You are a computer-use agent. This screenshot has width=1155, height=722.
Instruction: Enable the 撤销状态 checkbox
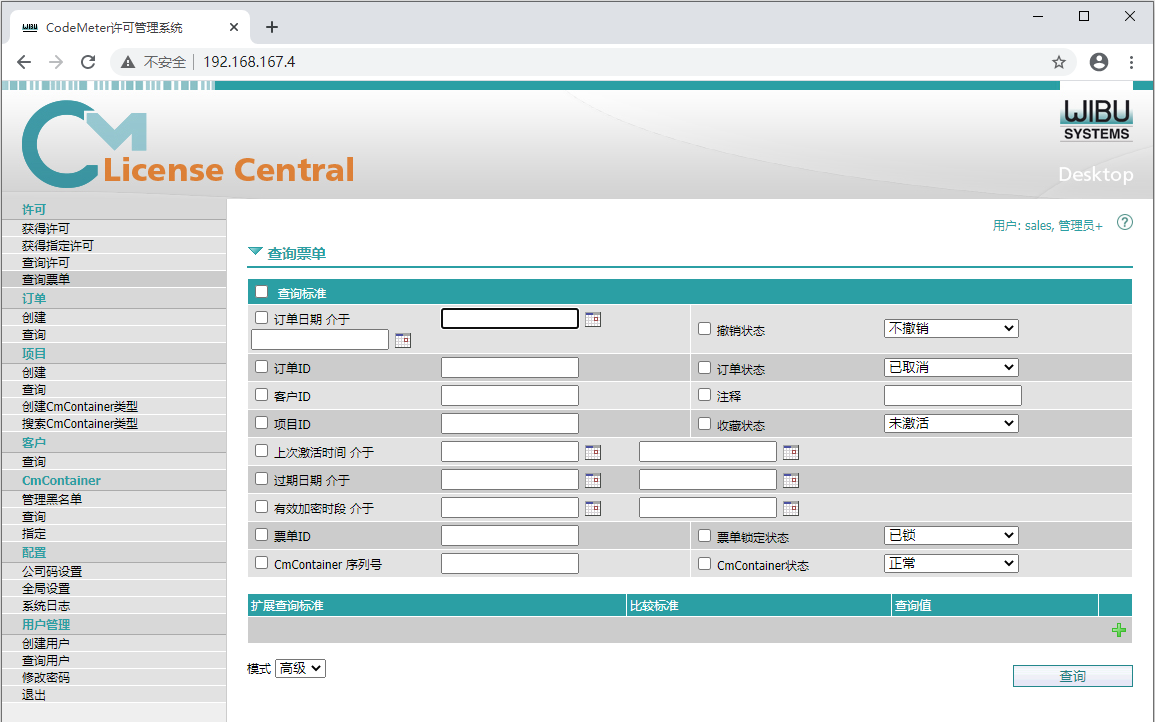pyautogui.click(x=704, y=329)
